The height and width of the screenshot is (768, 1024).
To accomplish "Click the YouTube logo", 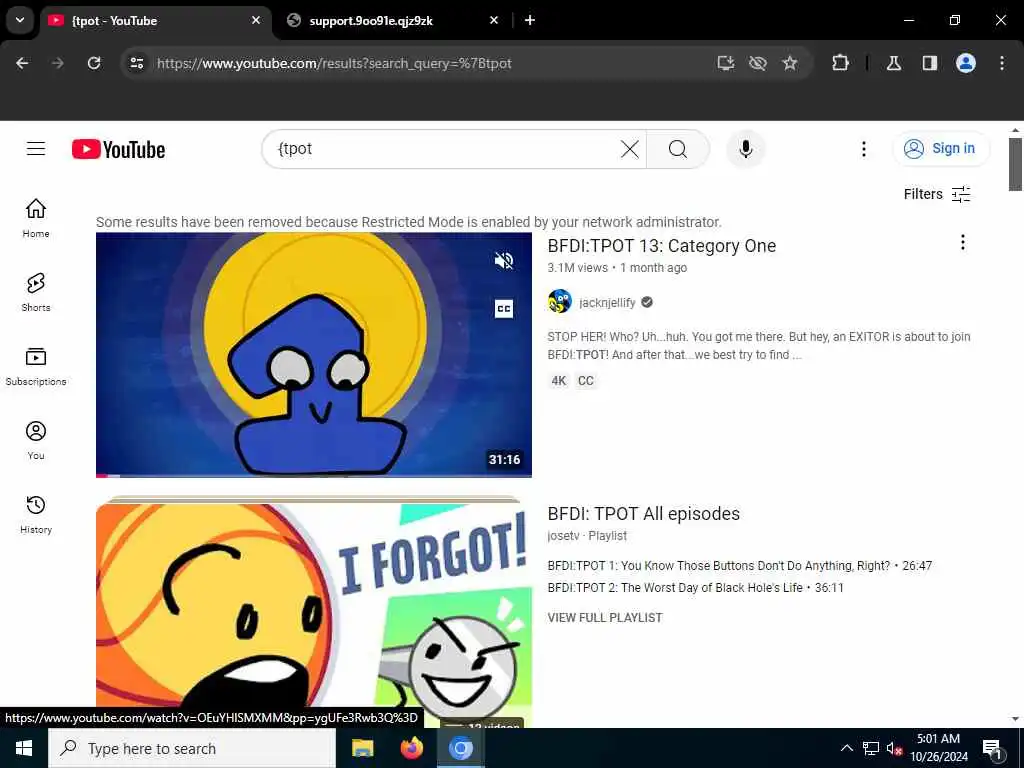I will click(x=118, y=150).
